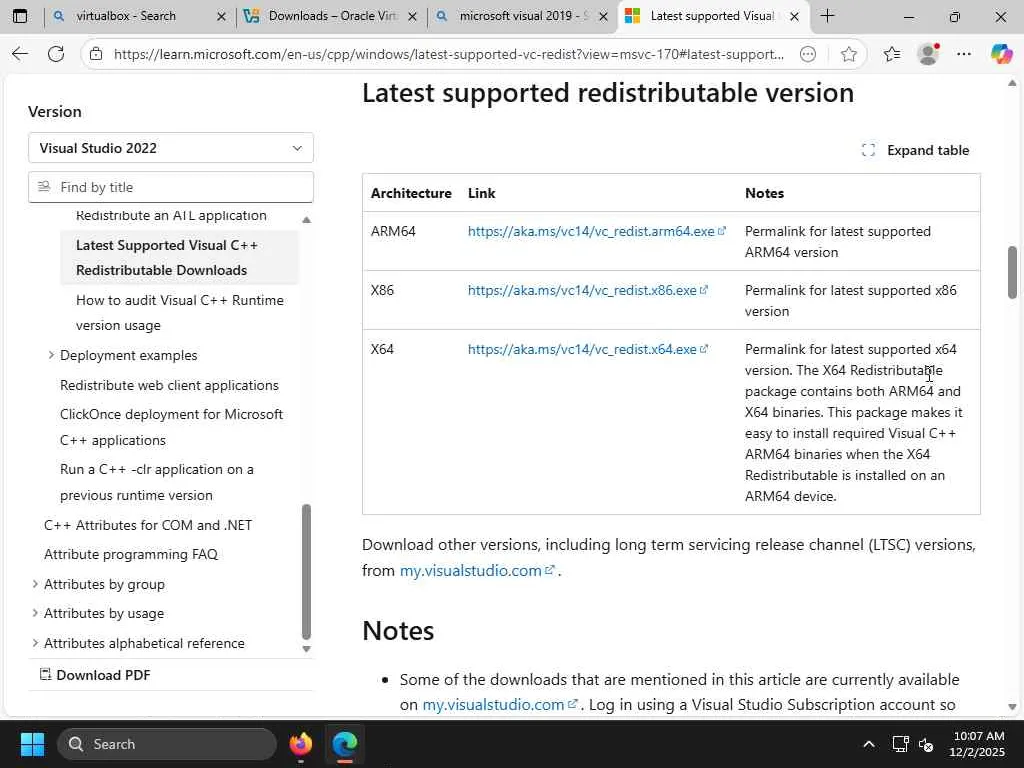Open How to audit Visual C++ Runtime
Image resolution: width=1024 pixels, height=768 pixels.
(180, 312)
